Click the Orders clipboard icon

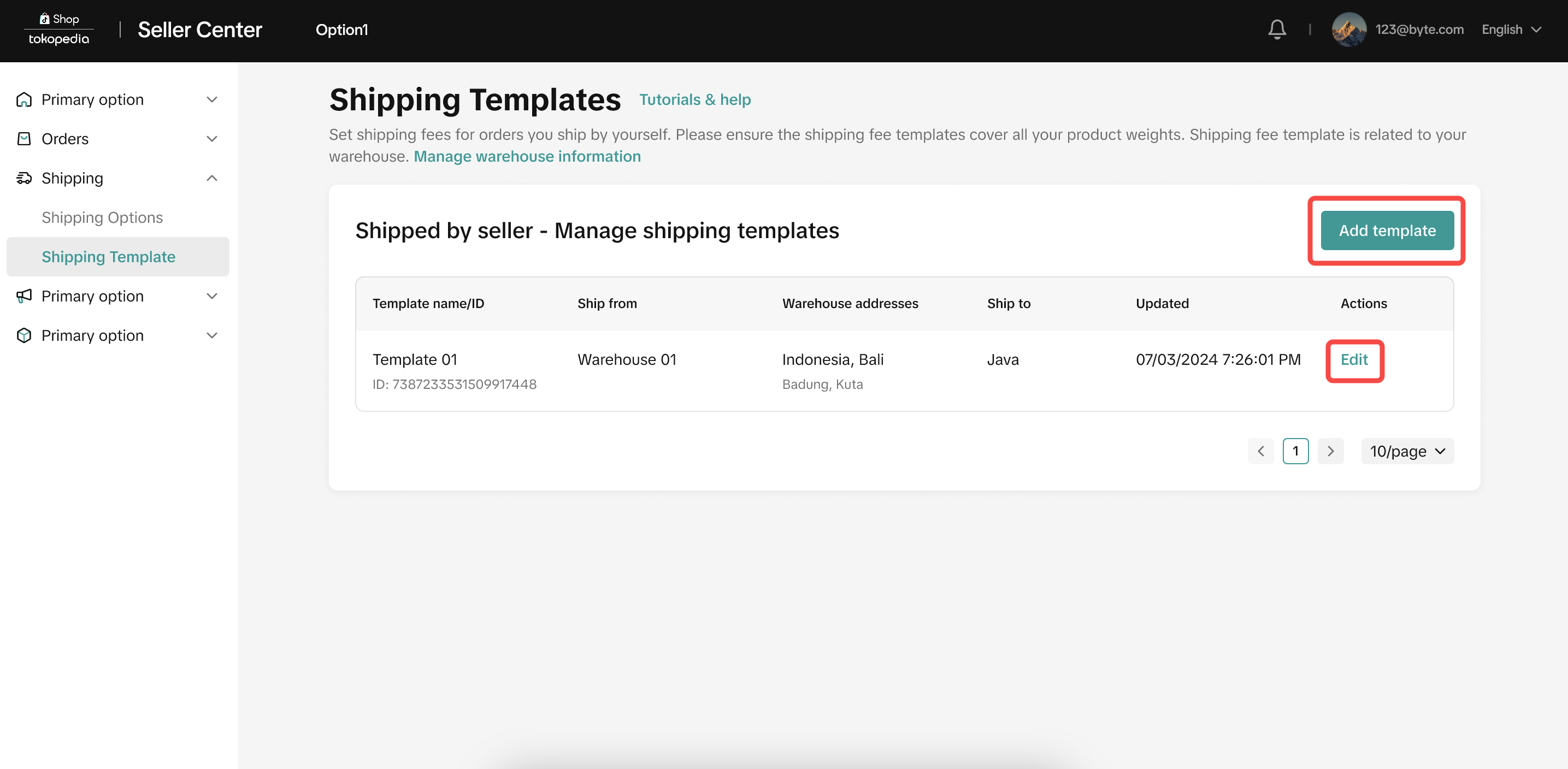(23, 139)
